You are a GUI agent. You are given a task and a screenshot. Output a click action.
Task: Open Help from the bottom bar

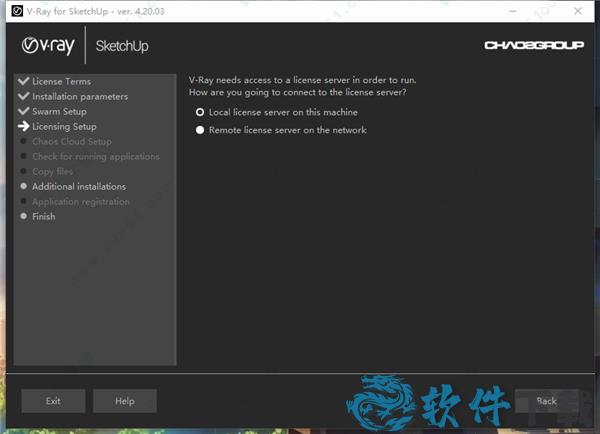click(x=125, y=401)
